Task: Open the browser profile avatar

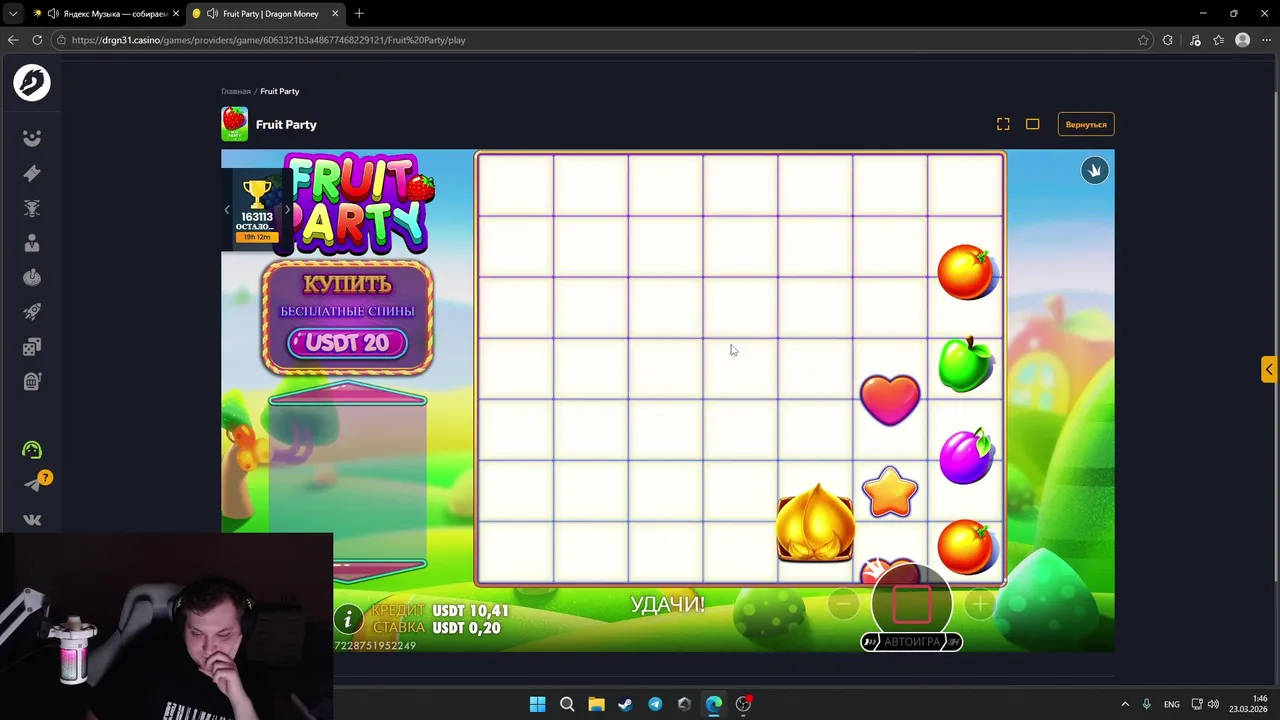Action: [1242, 40]
